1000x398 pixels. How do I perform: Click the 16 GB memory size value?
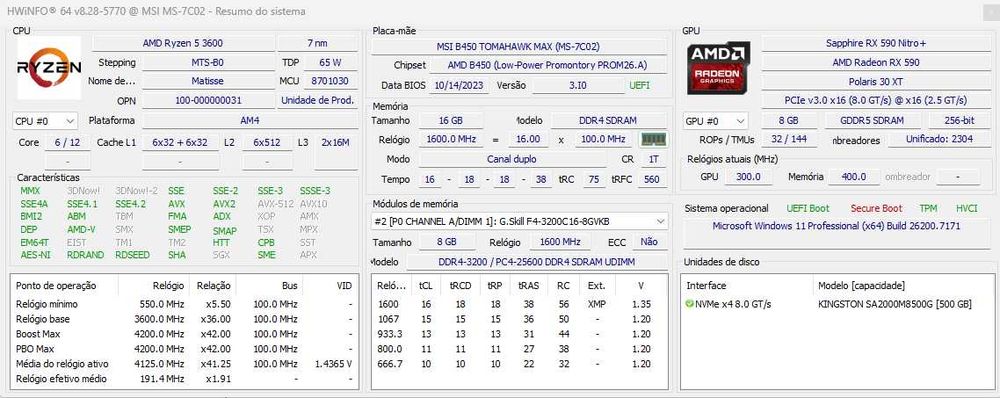tap(450, 121)
